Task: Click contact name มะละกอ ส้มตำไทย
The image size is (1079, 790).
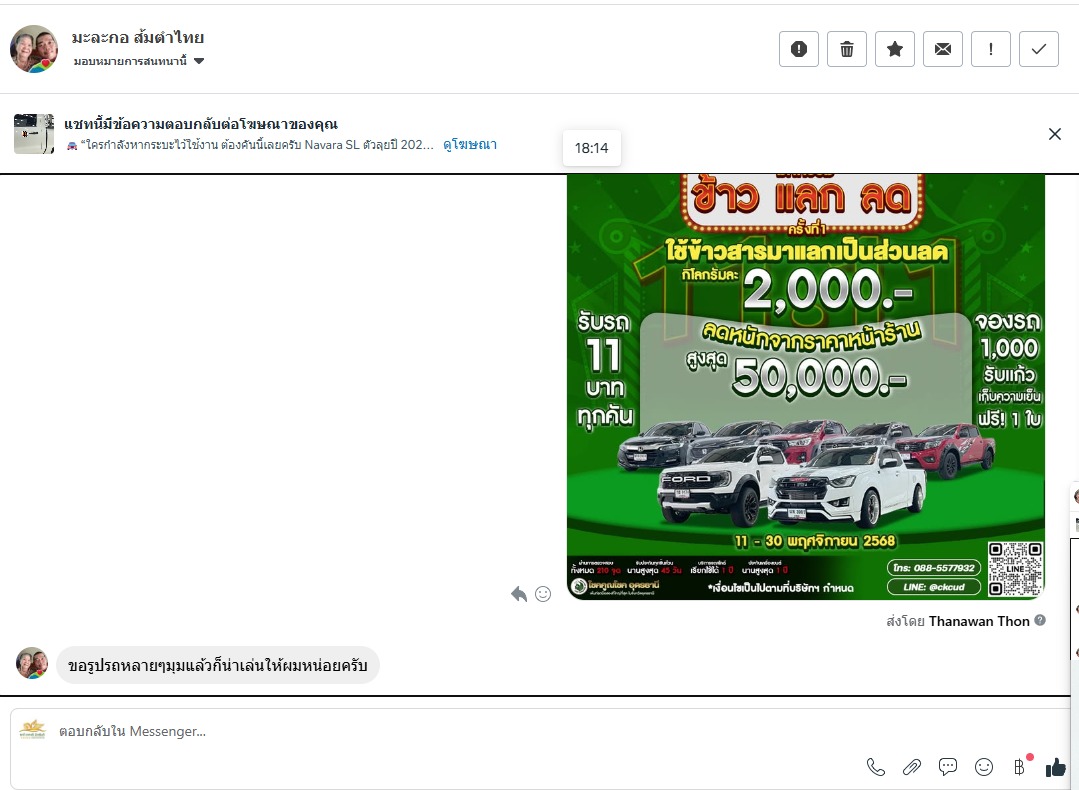Action: [138, 37]
